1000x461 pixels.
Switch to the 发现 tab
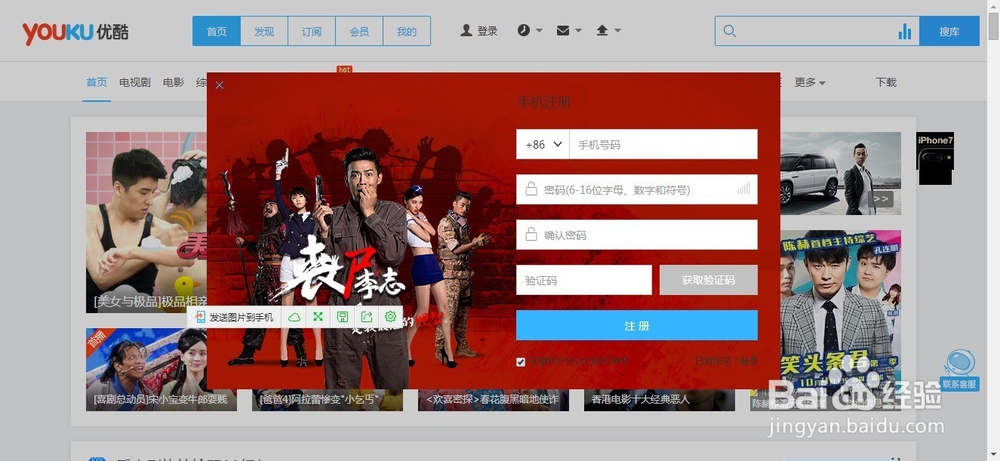click(x=264, y=31)
